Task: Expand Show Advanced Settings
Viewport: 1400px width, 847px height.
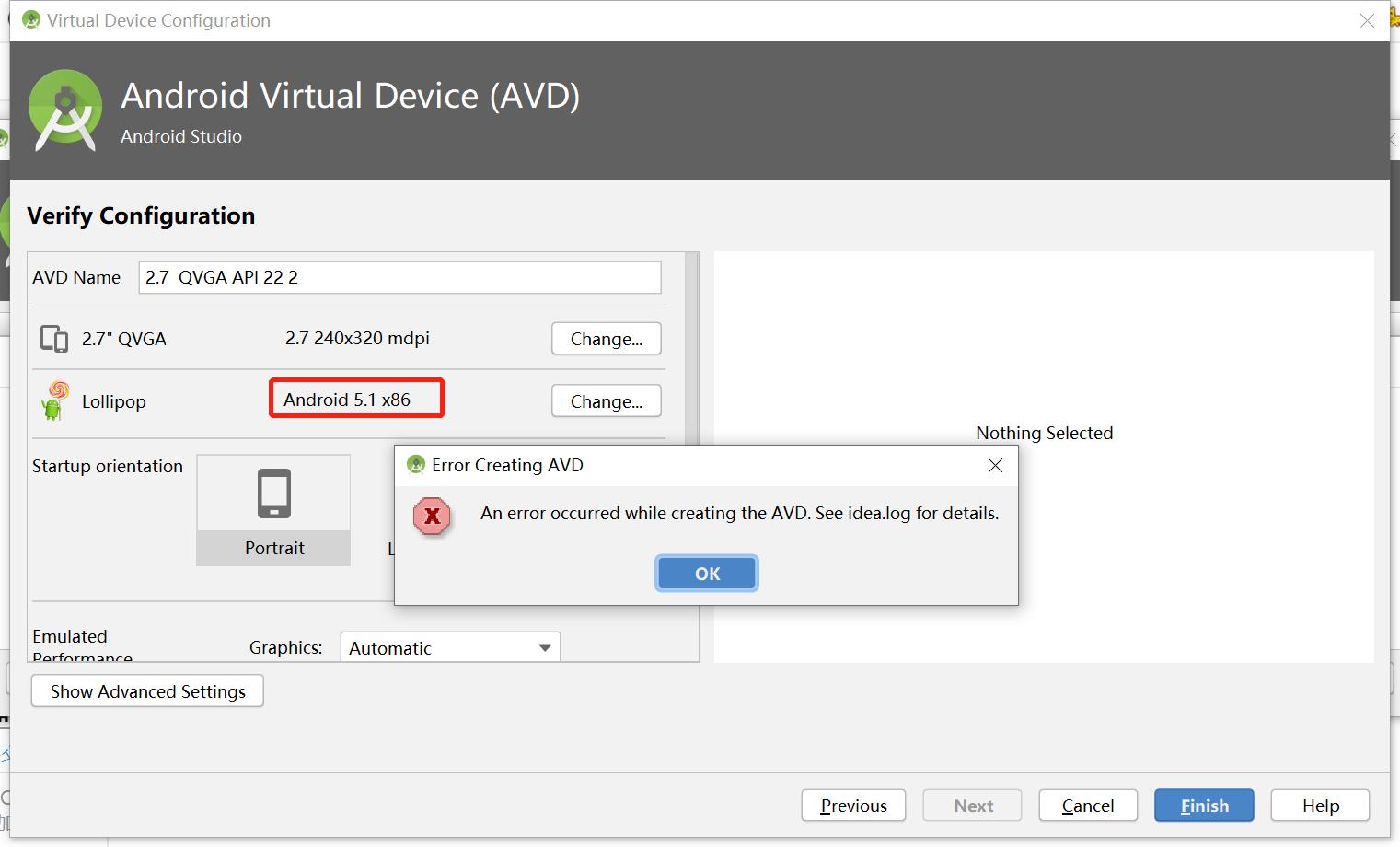Action: tap(147, 691)
